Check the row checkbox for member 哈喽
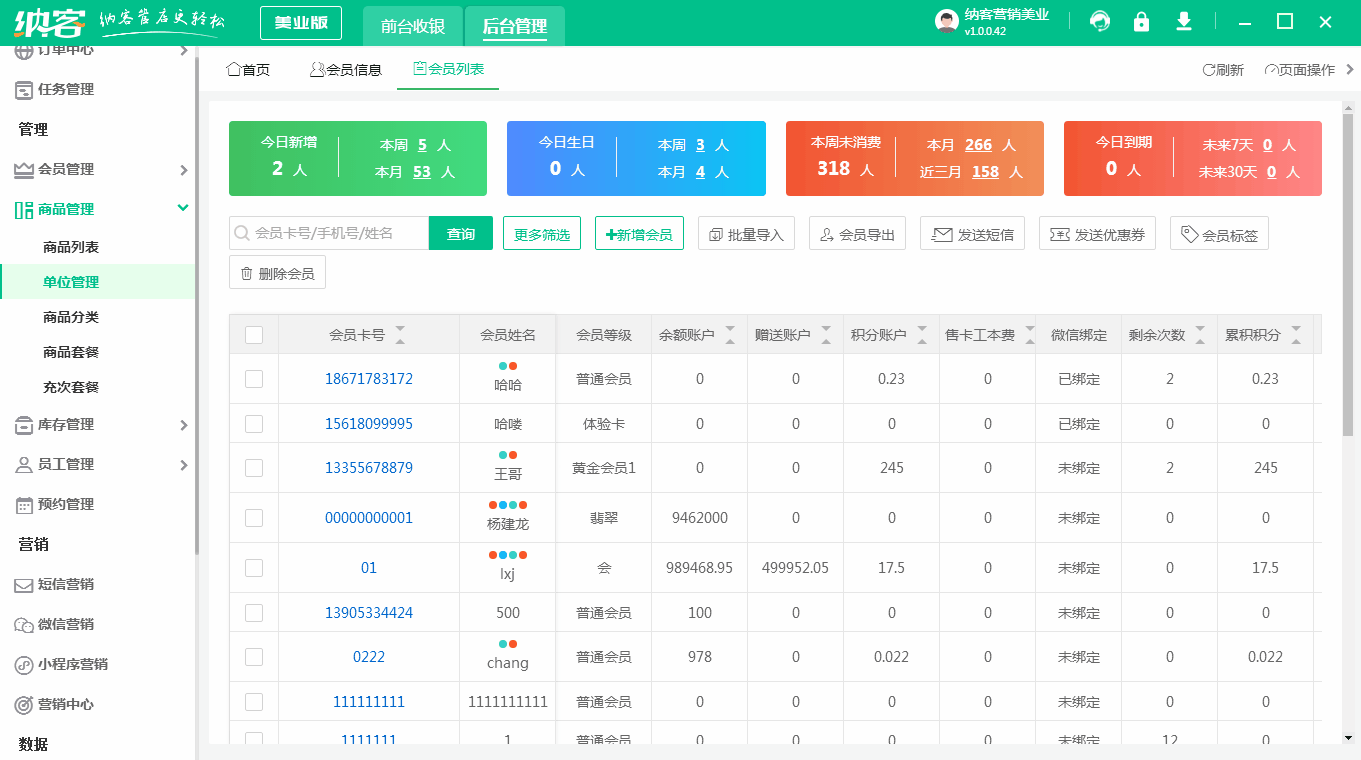1361x760 pixels. coord(253,423)
